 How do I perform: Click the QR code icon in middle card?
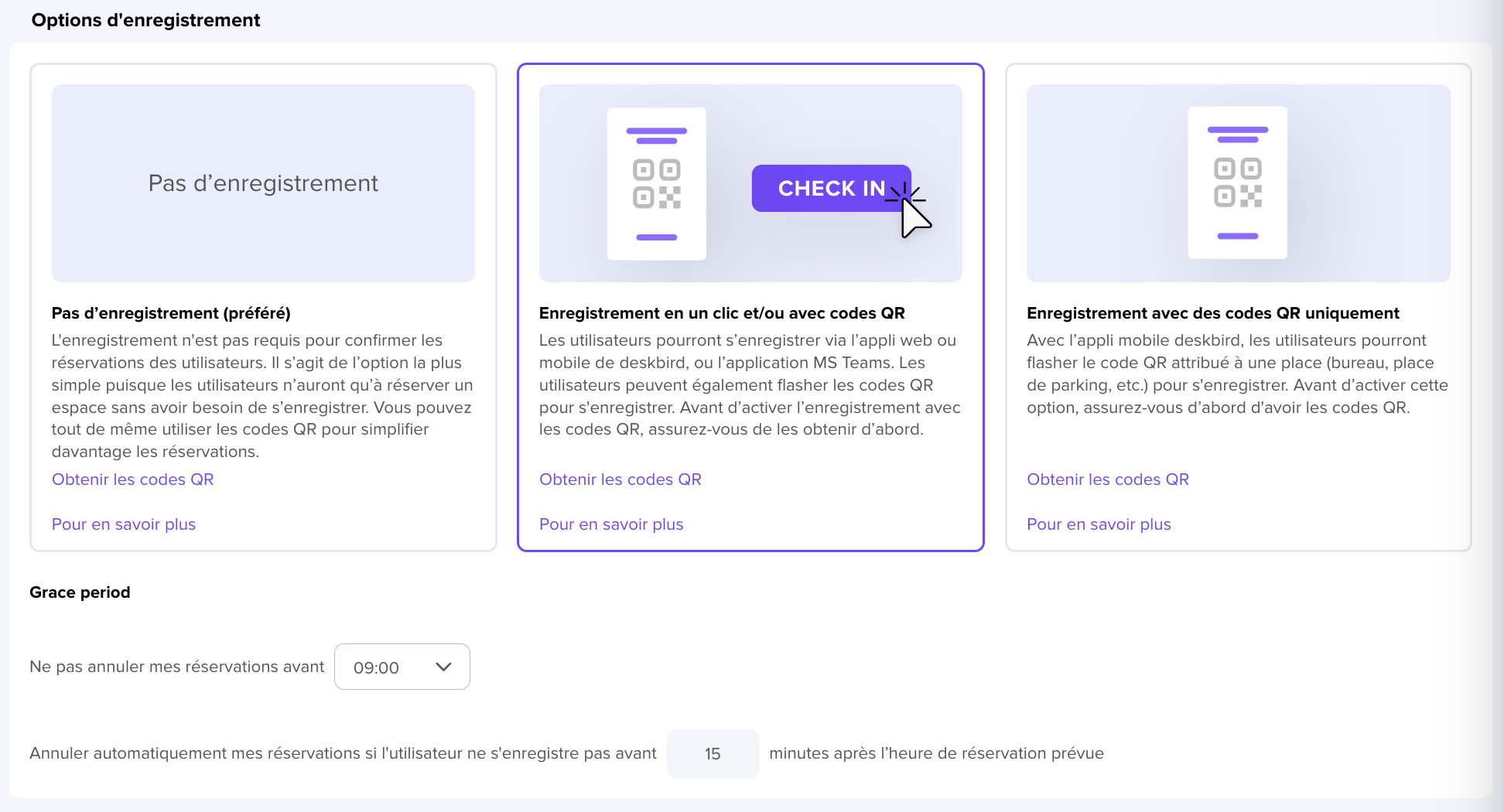click(x=657, y=184)
